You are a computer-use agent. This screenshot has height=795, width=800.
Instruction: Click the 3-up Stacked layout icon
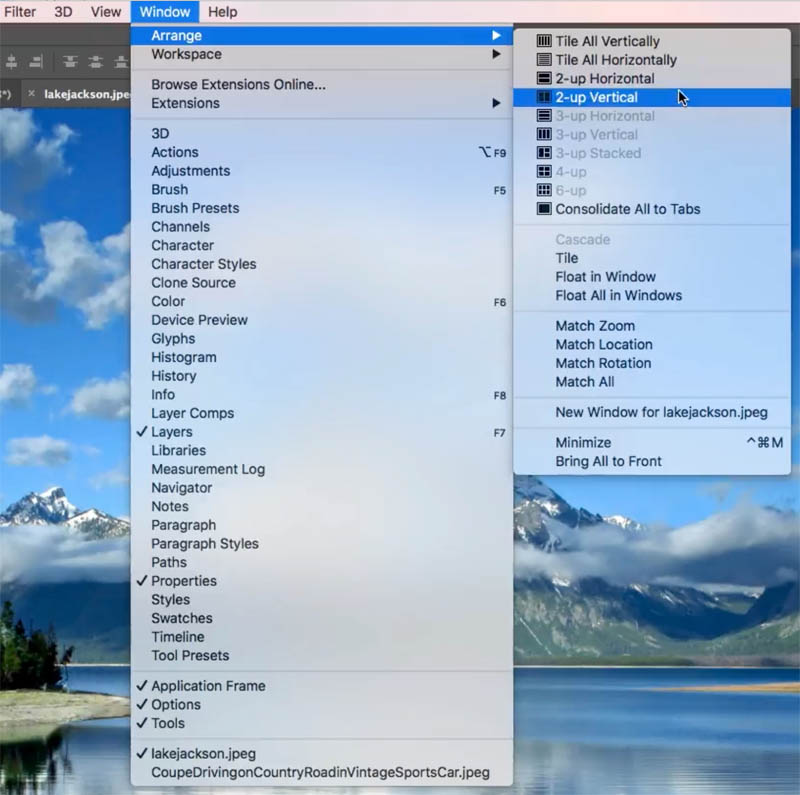[x=544, y=153]
